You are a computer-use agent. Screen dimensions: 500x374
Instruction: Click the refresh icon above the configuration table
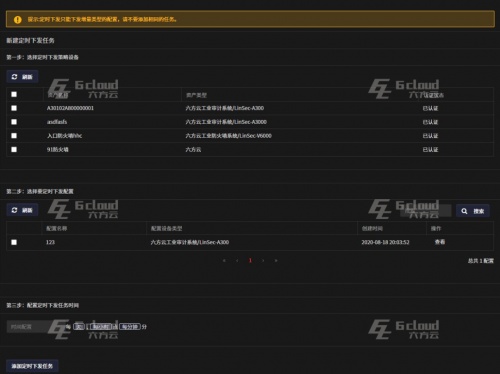(x=14, y=210)
